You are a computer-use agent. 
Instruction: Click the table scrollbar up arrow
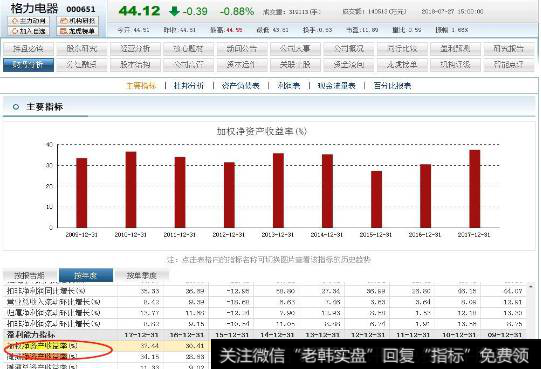[531, 287]
